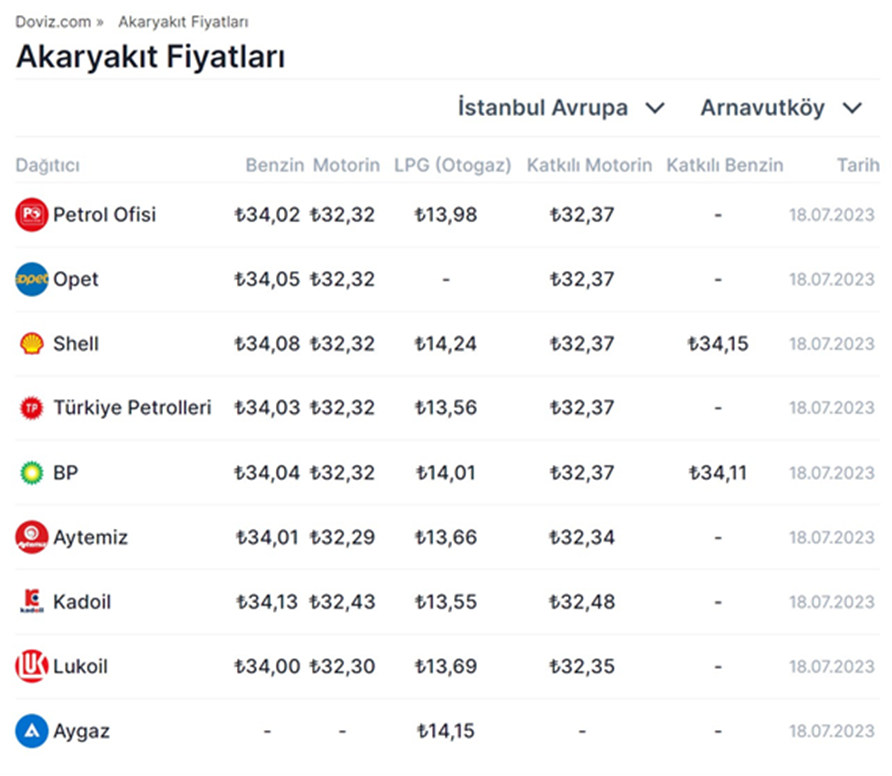The width and height of the screenshot is (892, 776).
Task: Click the Aytemiz logo icon
Action: coord(32,538)
